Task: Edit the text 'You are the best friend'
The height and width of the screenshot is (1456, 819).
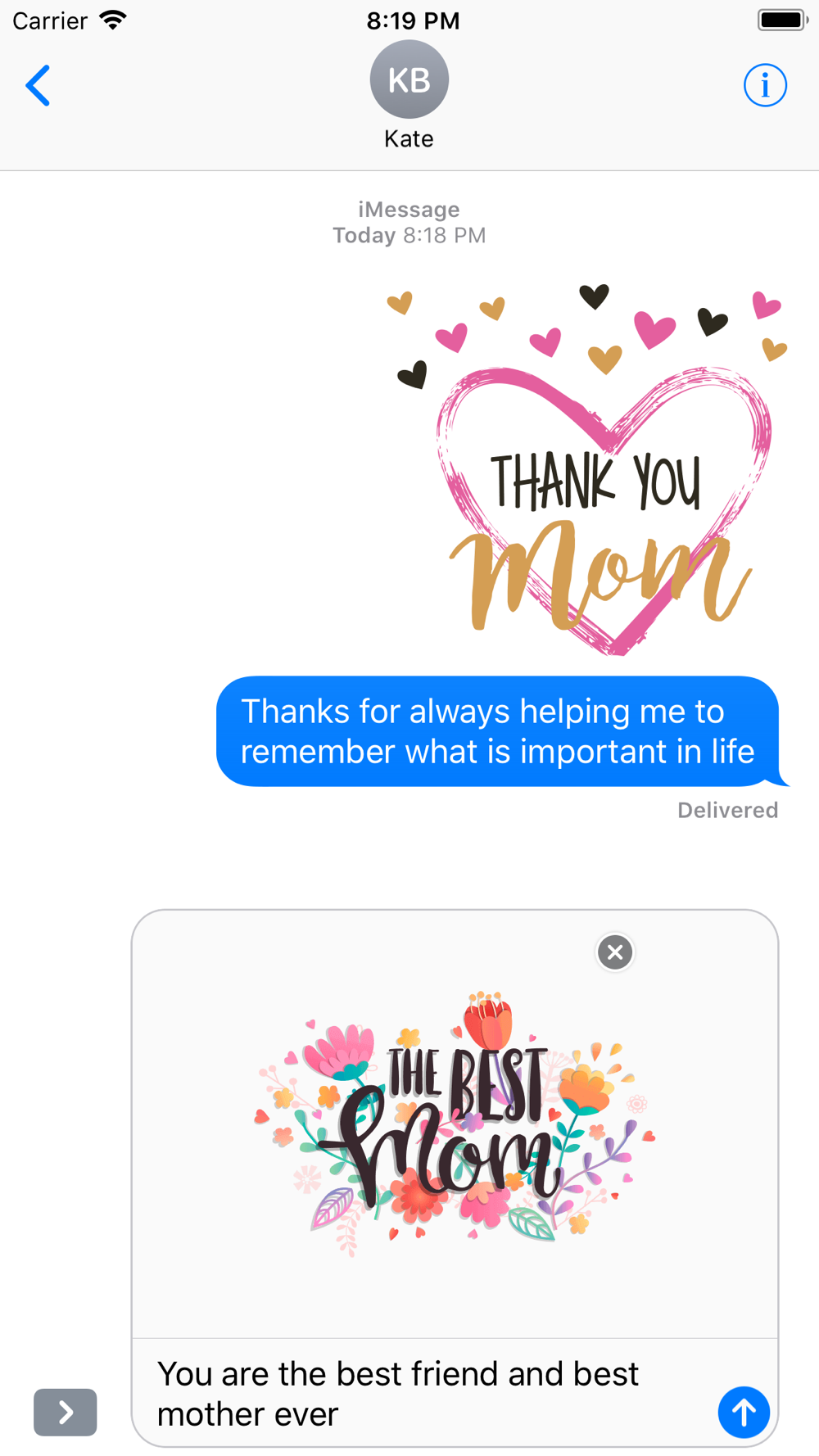Action: coord(324,1374)
